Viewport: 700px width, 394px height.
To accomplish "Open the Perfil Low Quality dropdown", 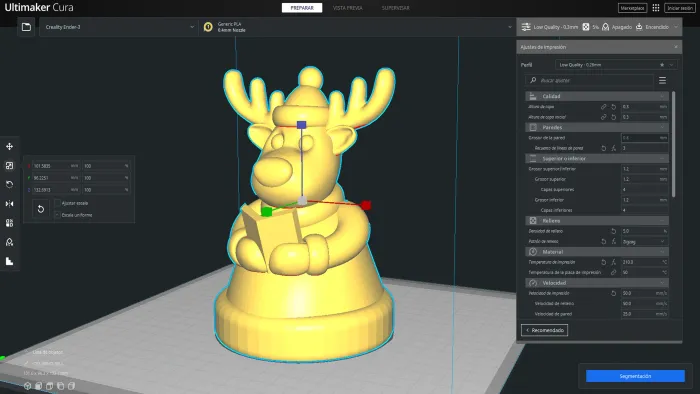I will tap(616, 65).
